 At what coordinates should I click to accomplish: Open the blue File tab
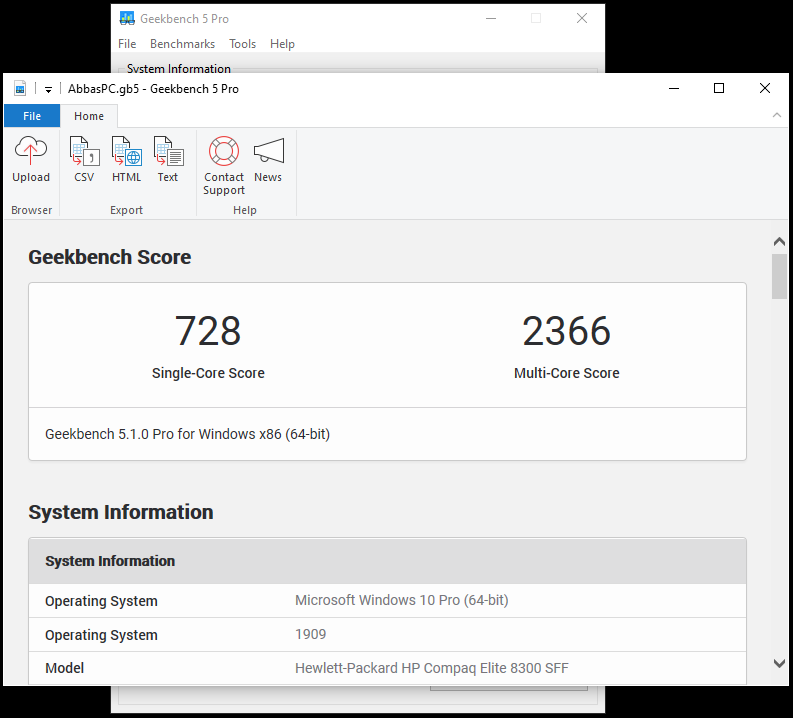(x=32, y=116)
